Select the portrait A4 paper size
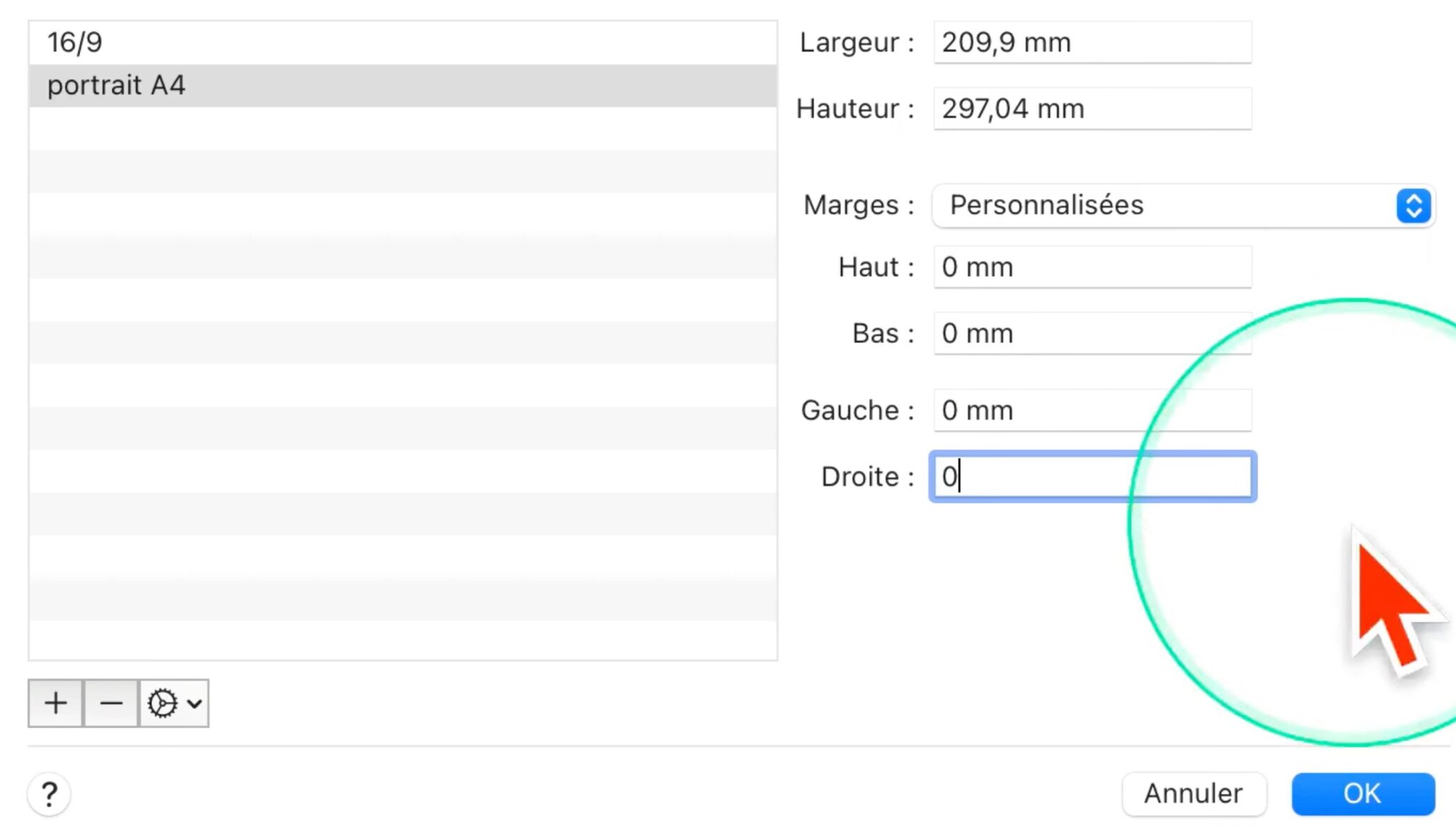 coord(402,85)
